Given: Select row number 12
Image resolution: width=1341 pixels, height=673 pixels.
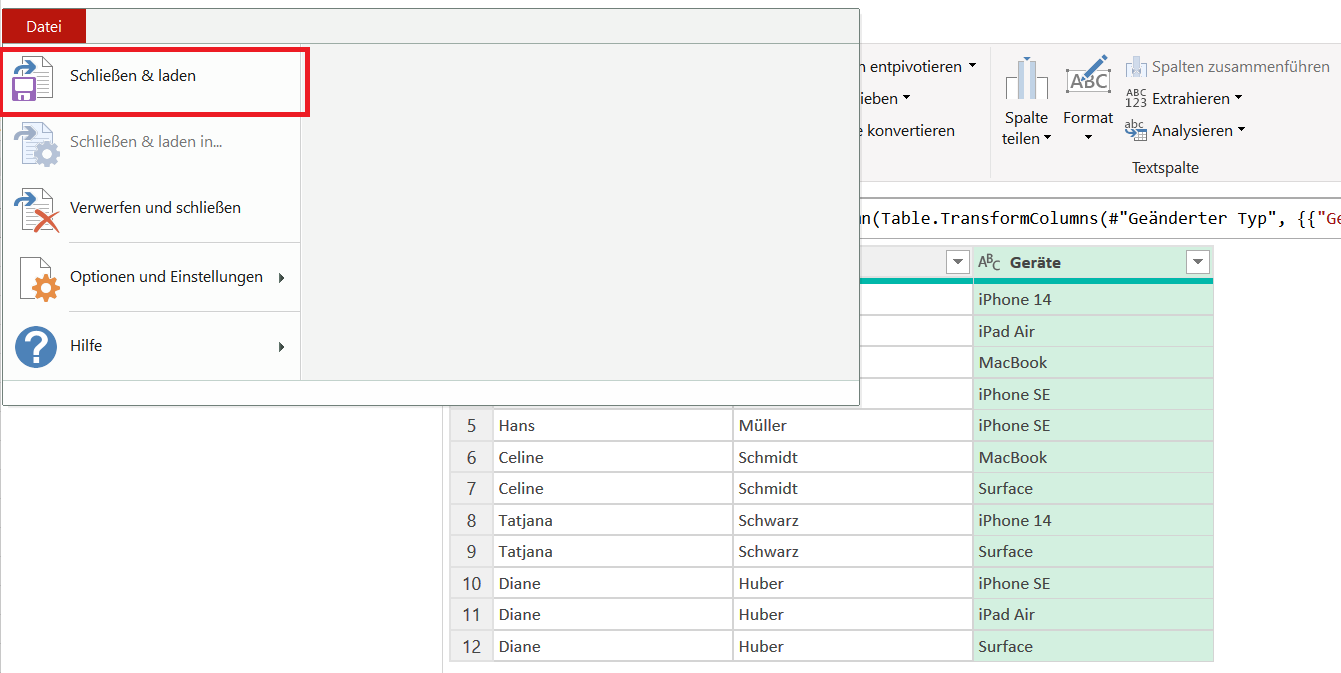Looking at the screenshot, I should click(471, 647).
